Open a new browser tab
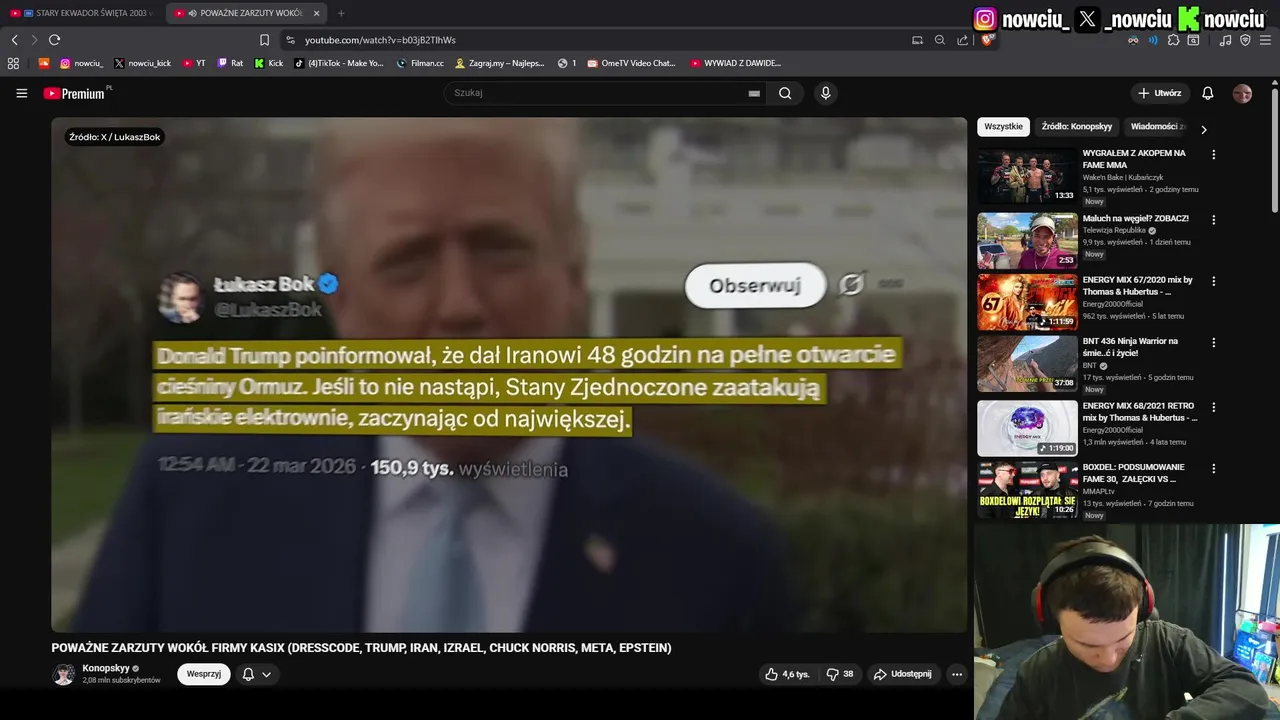This screenshot has height=720, width=1280. click(341, 13)
